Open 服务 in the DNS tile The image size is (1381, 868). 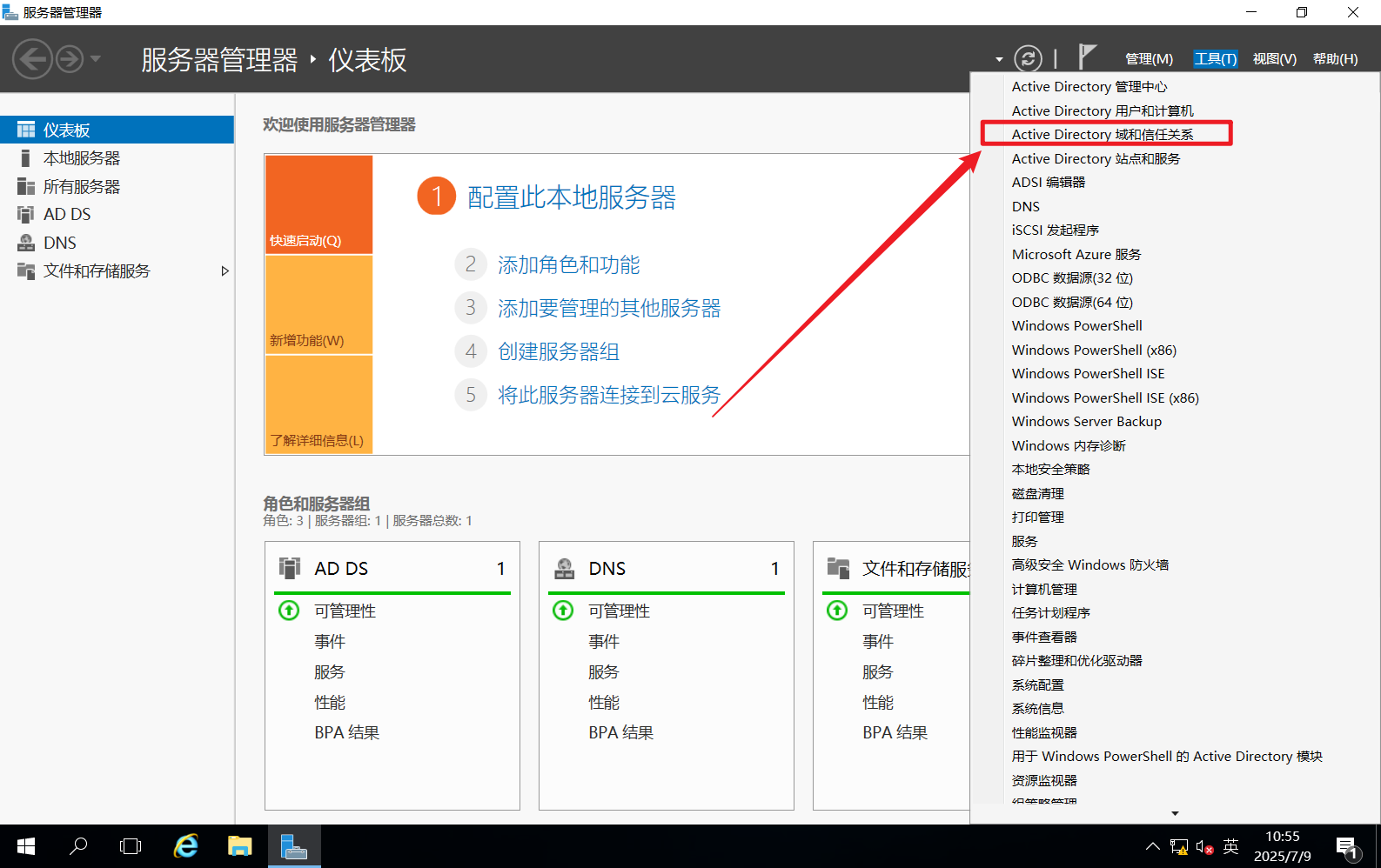[604, 672]
